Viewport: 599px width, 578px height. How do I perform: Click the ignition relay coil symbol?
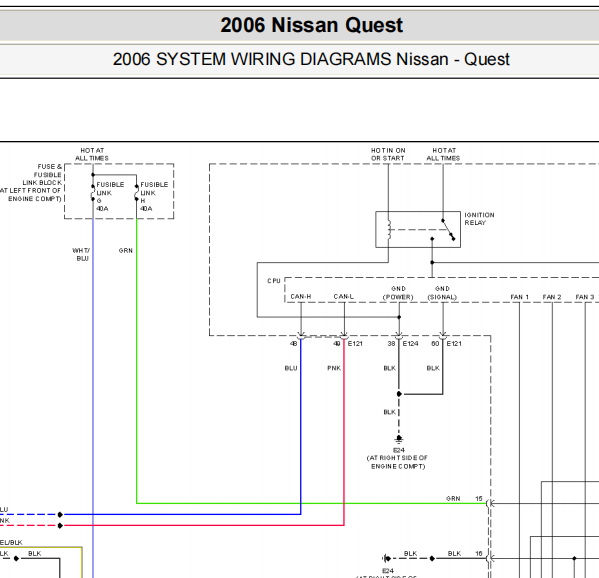point(389,230)
